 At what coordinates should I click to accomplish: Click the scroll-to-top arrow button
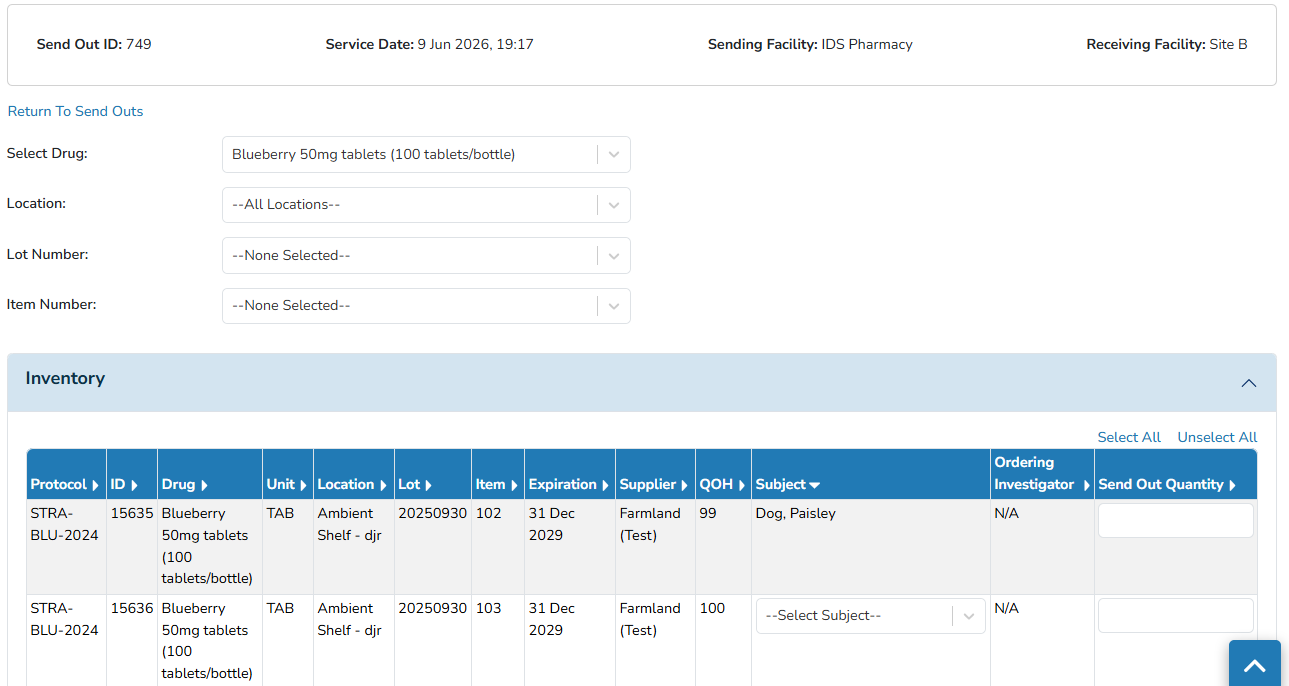click(1254, 664)
